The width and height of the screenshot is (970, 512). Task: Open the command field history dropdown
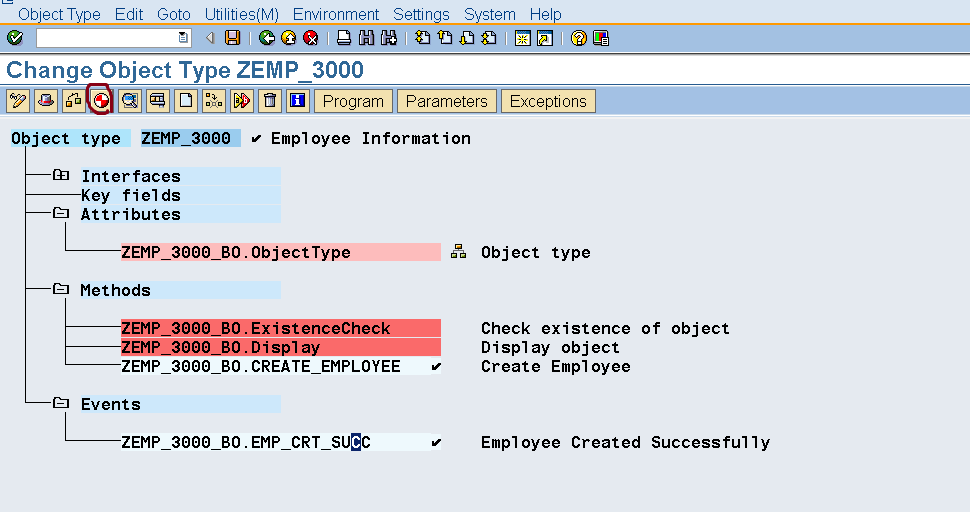183,38
